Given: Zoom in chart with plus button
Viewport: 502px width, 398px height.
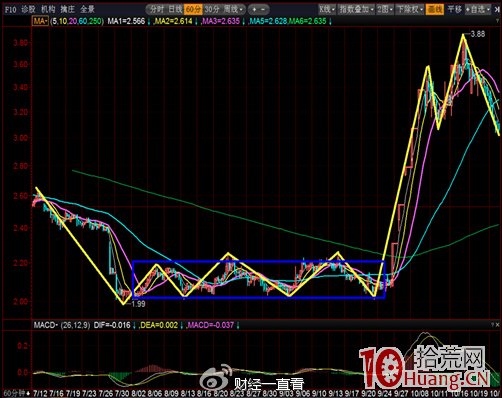Looking at the screenshot, I should pyautogui.click(x=254, y=9).
